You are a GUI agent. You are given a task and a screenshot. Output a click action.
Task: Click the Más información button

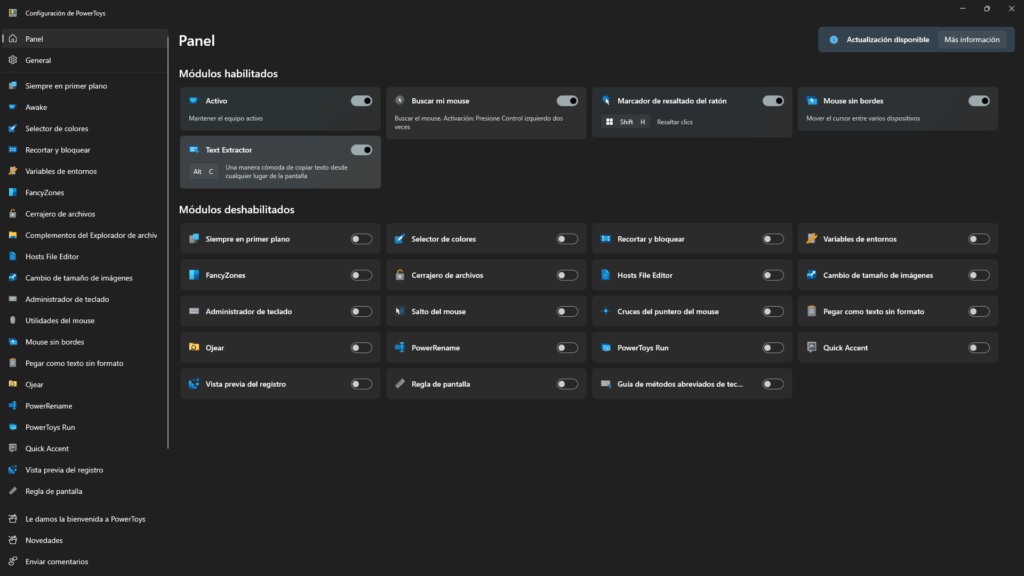(971, 40)
